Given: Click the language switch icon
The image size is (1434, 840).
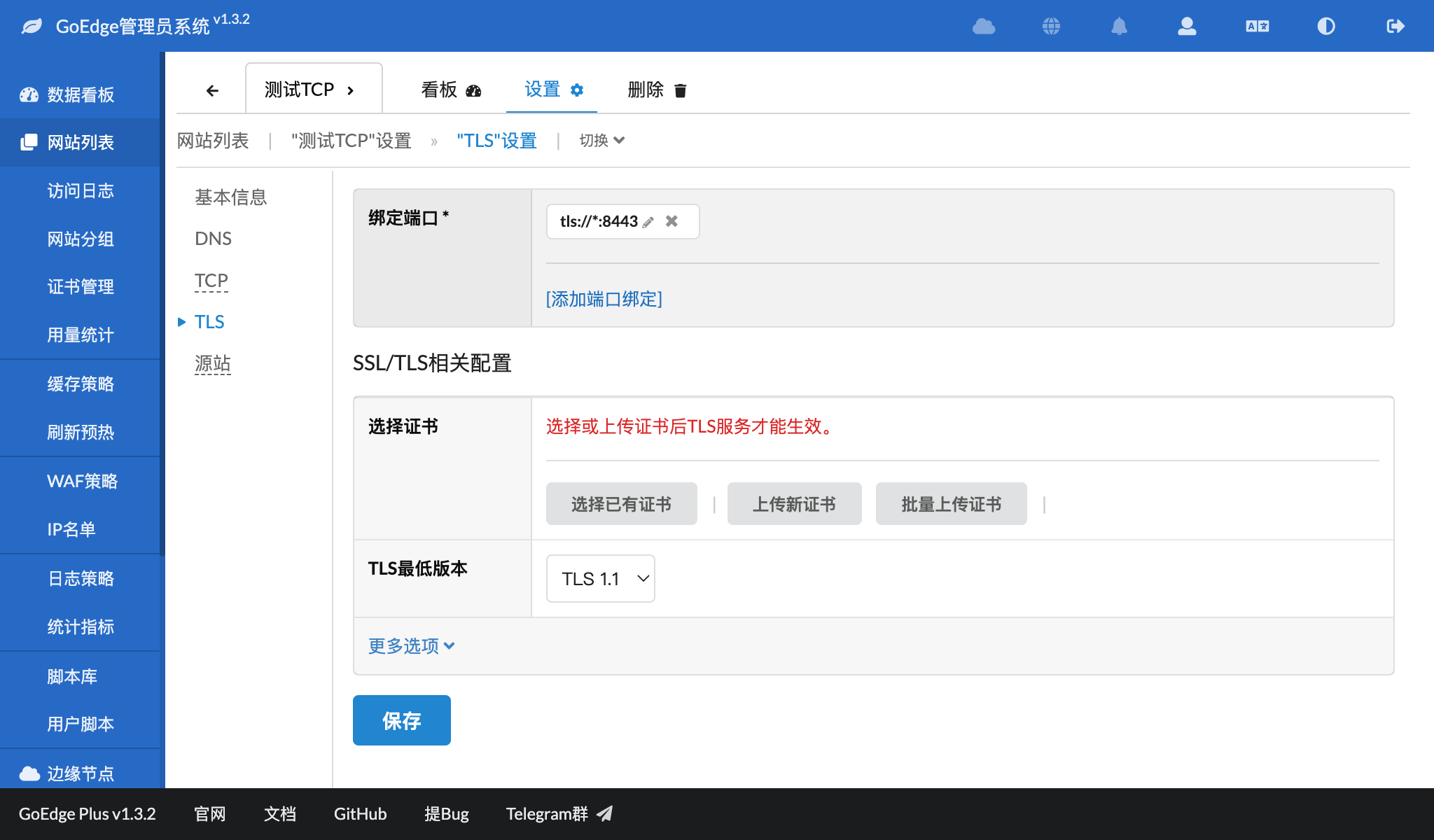Looking at the screenshot, I should coord(1258,27).
